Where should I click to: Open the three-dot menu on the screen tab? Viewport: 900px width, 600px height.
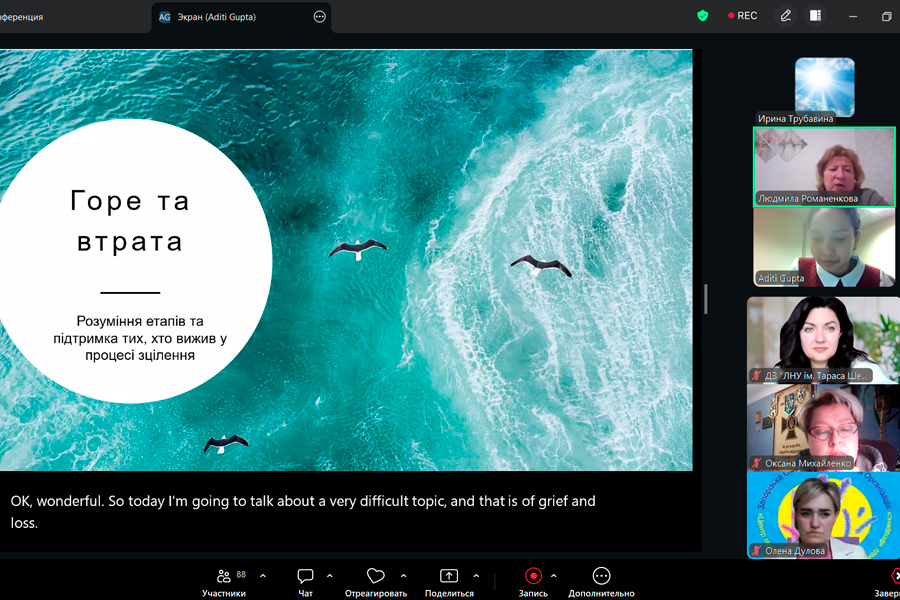[320, 17]
